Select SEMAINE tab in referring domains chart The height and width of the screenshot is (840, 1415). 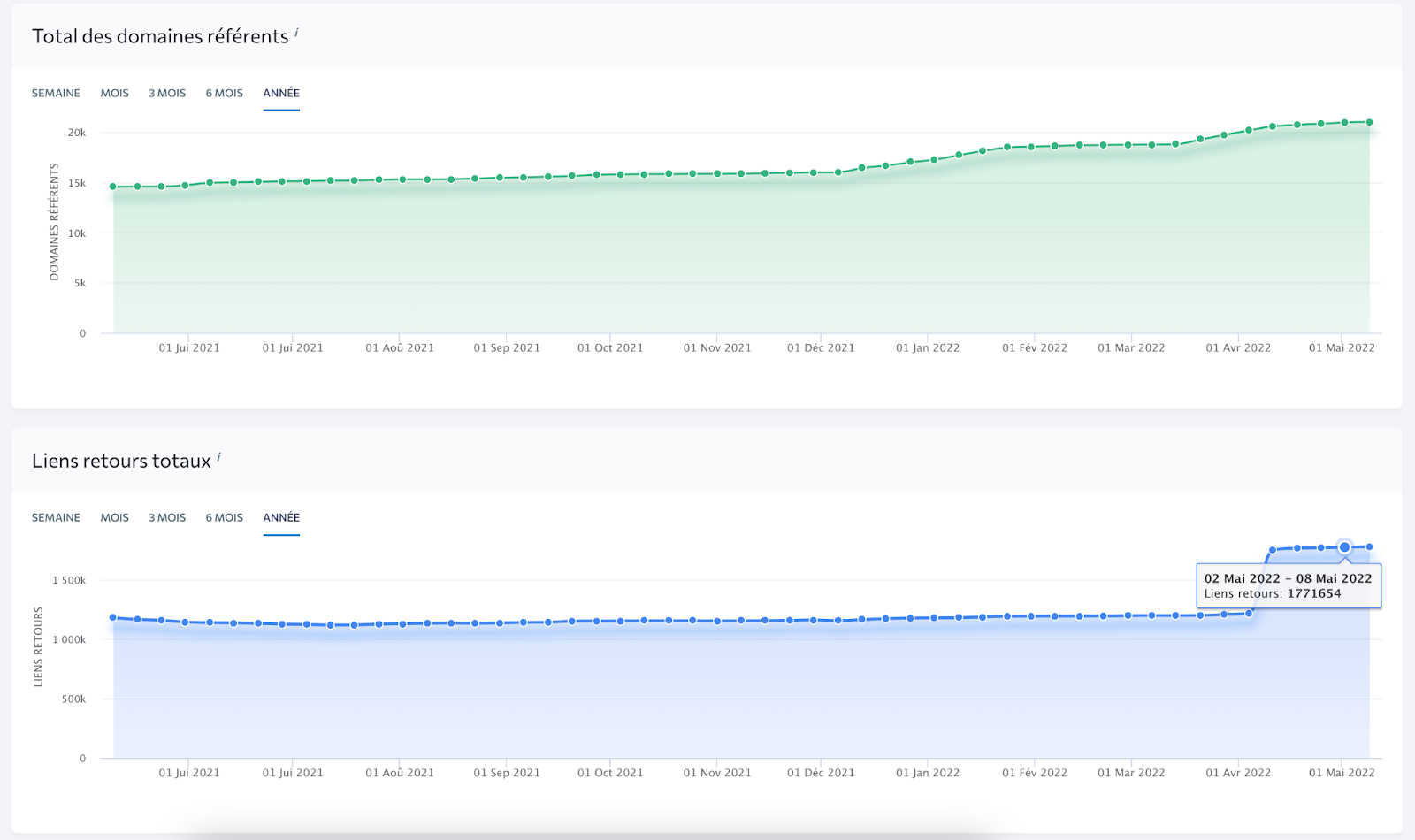coord(56,93)
